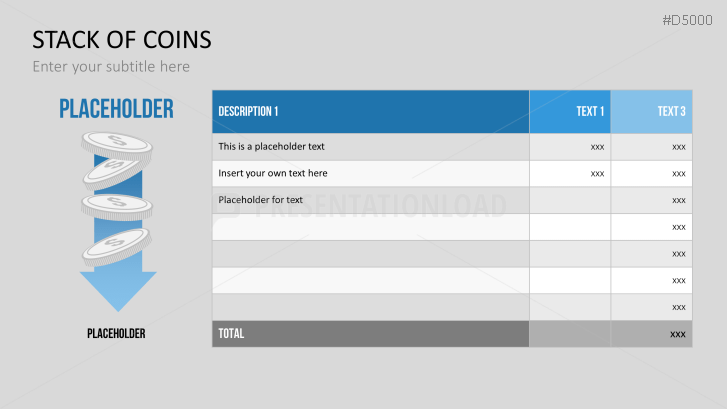The image size is (727, 409).
Task: Click the TOTAL row label
Action: click(x=231, y=333)
